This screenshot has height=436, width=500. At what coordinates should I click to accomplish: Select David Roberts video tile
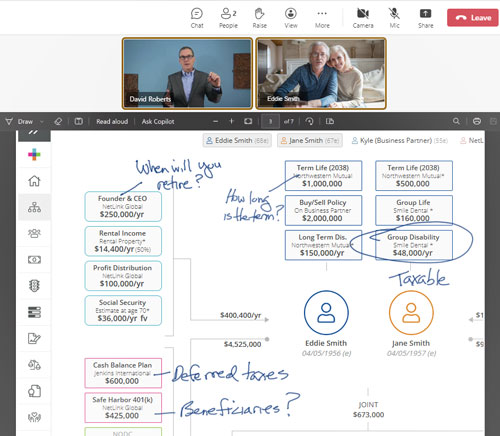tap(187, 73)
